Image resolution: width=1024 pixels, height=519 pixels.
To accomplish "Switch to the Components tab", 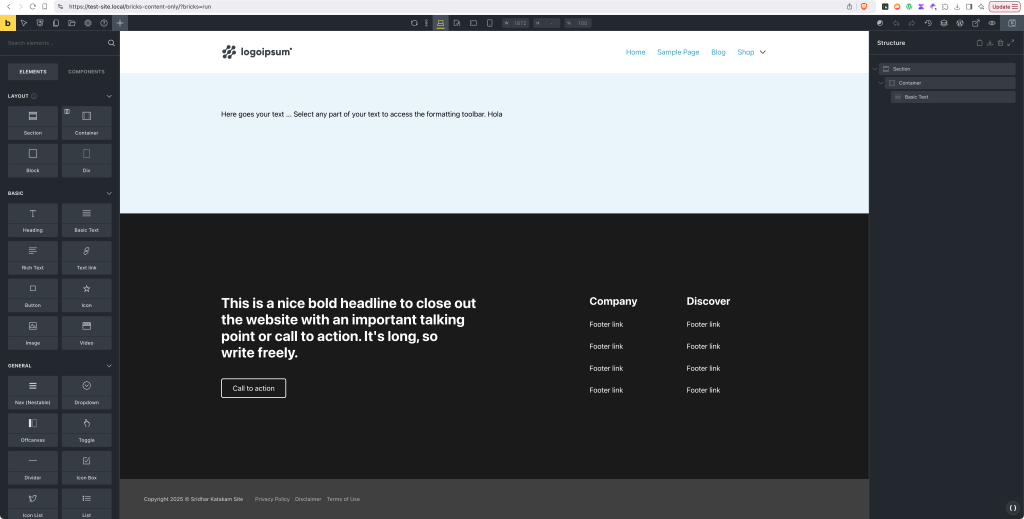I will (86, 72).
